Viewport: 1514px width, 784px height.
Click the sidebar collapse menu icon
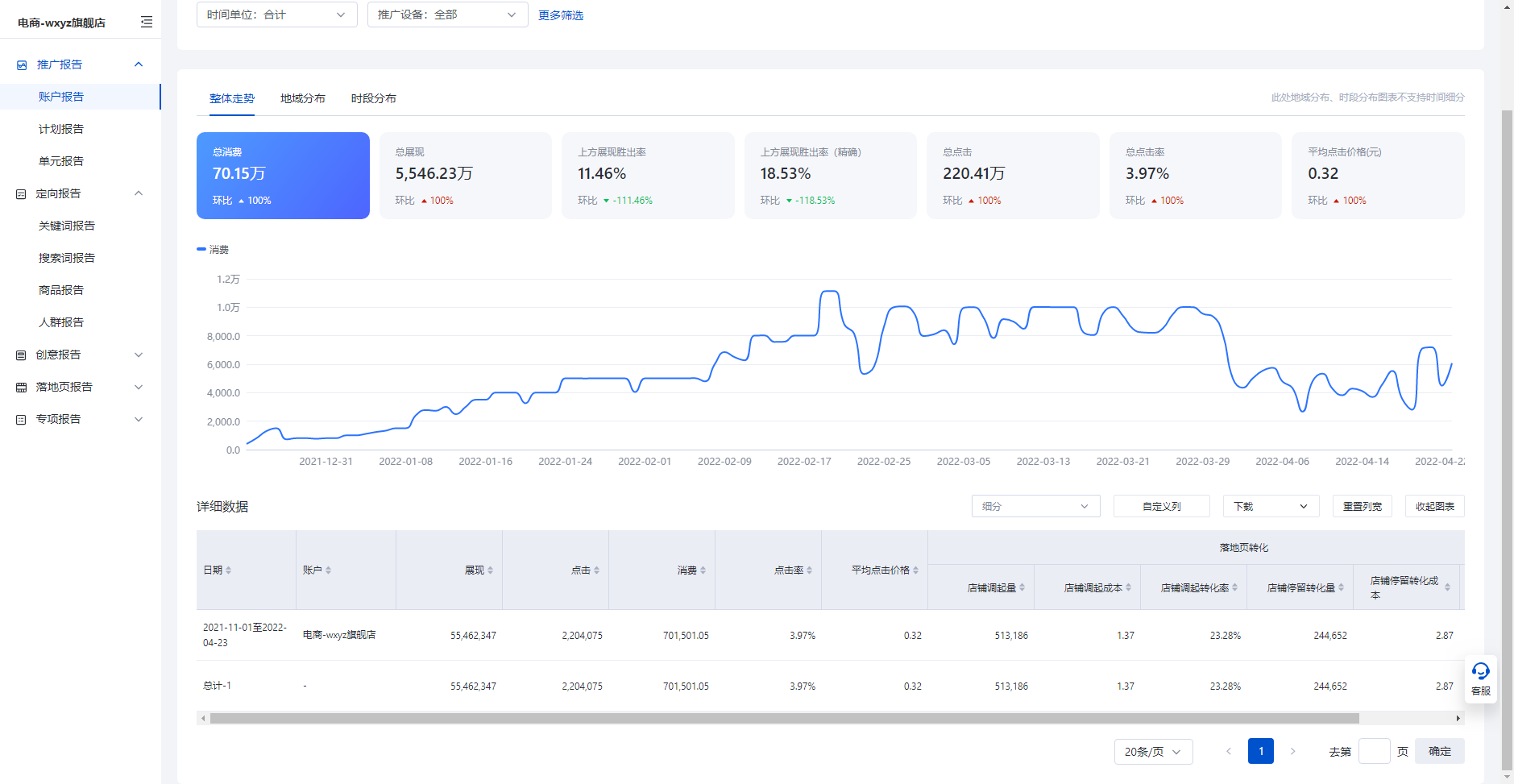146,22
